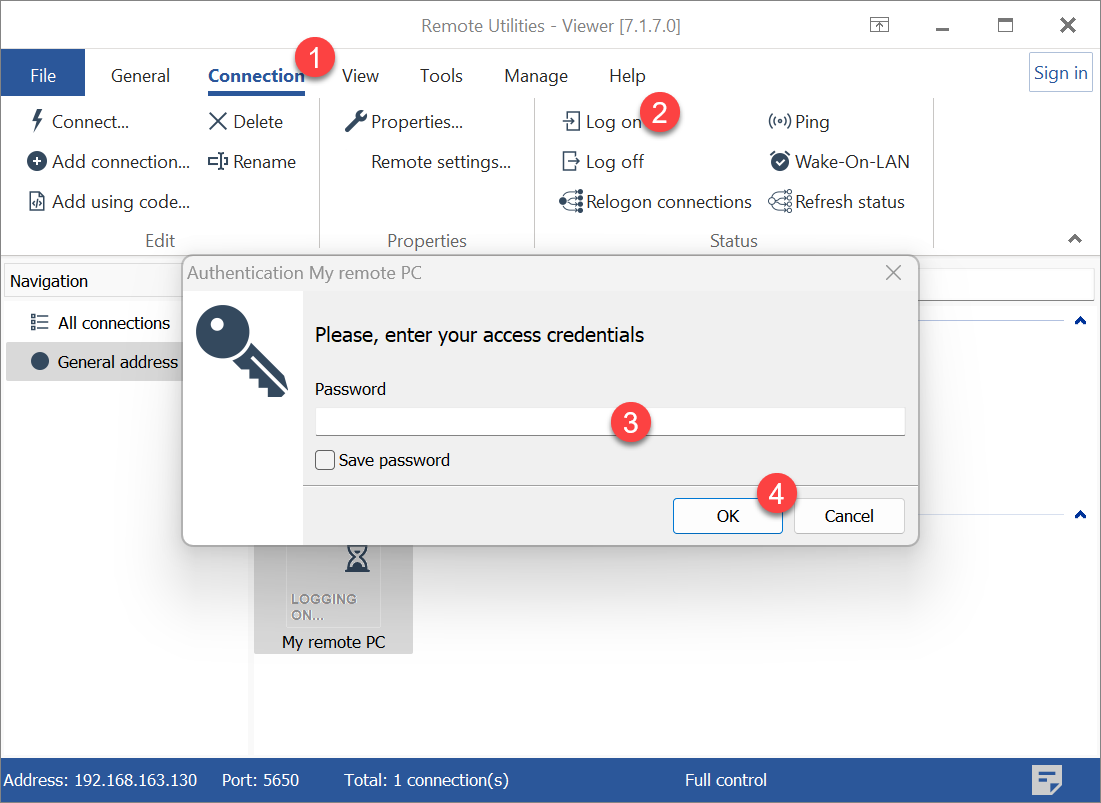Collapse the ribbon with the chevron
Image resolution: width=1101 pixels, height=803 pixels.
click(x=1075, y=239)
